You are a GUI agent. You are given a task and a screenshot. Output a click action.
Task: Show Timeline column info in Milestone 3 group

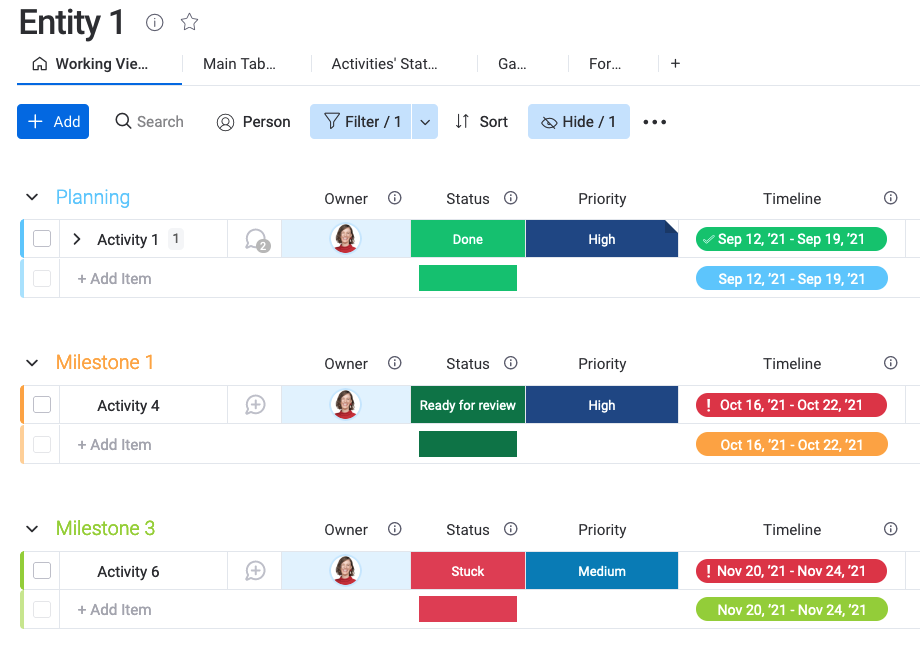click(x=891, y=529)
